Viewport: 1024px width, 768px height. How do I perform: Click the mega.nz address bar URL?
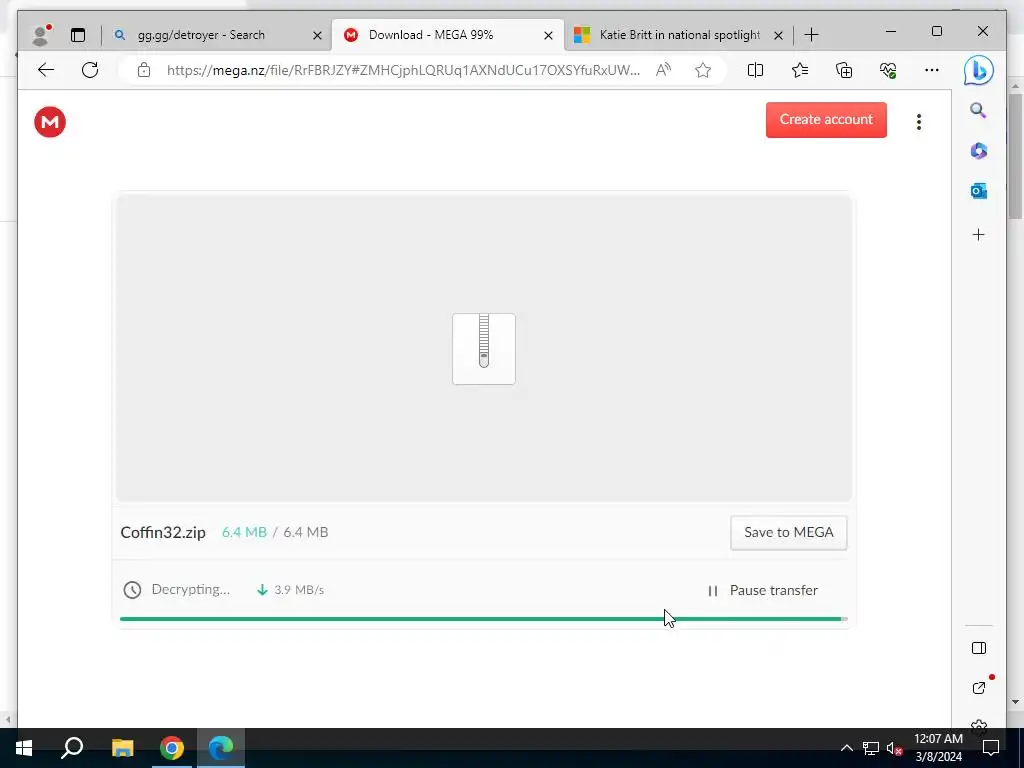click(403, 70)
